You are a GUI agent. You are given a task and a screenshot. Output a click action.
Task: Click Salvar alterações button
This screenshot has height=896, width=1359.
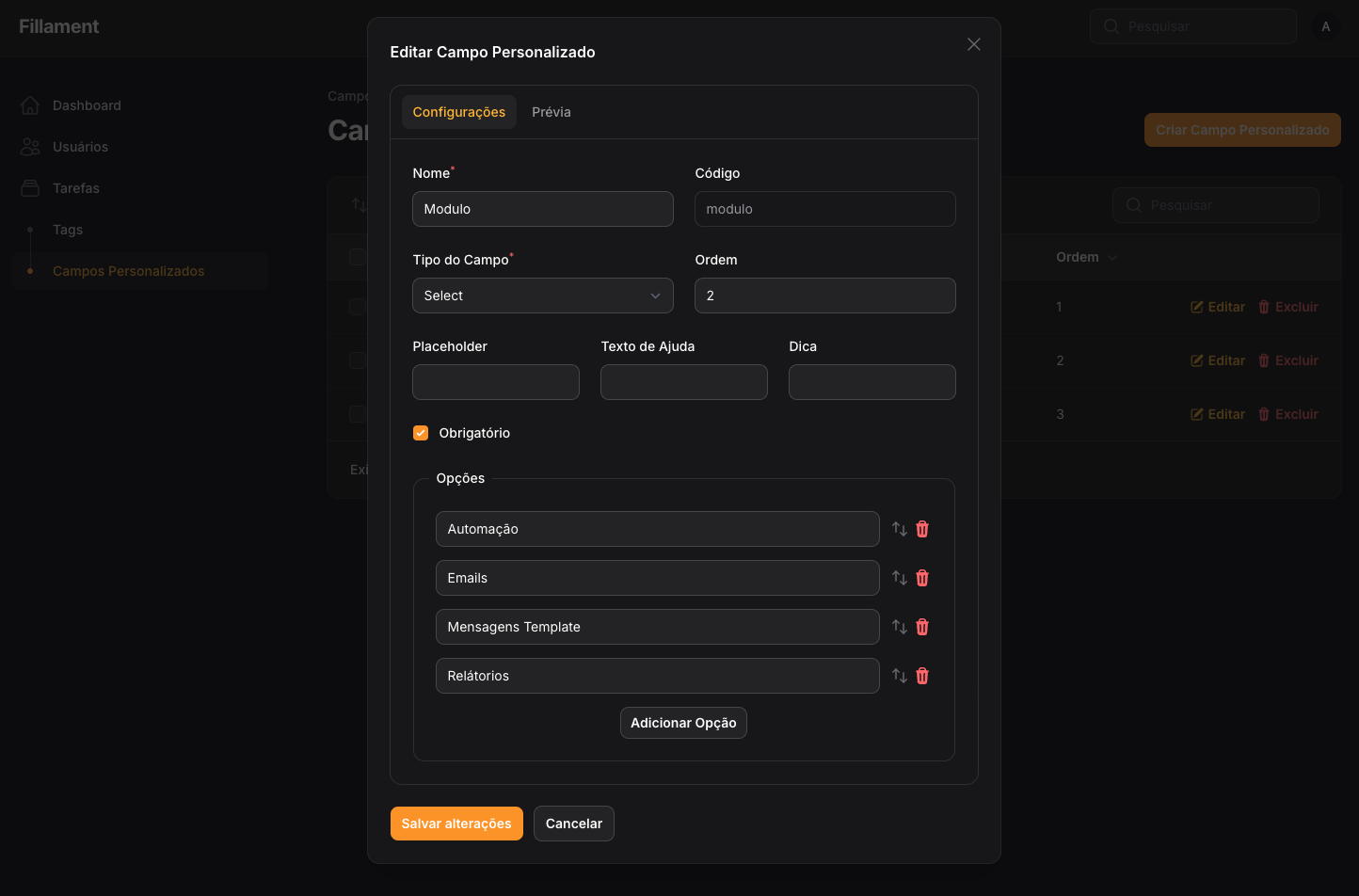point(456,824)
